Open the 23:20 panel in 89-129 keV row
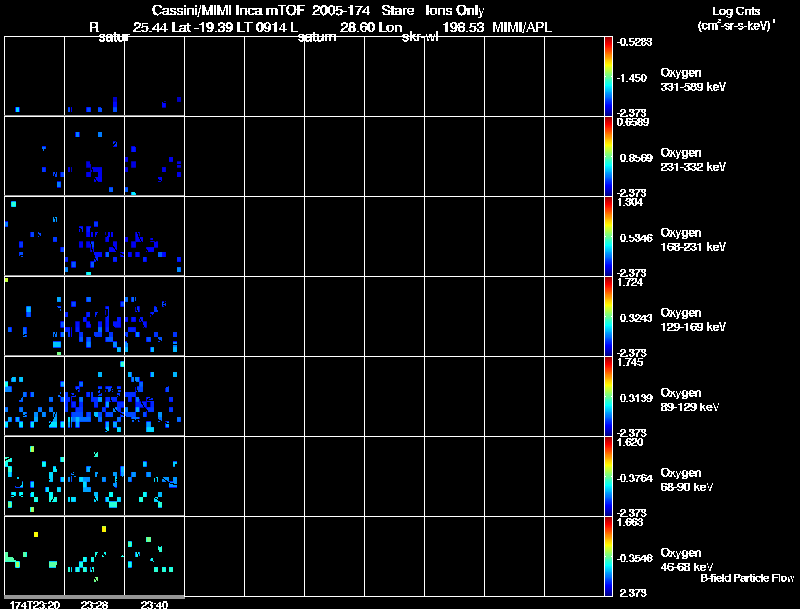800x609 pixels. [35, 396]
